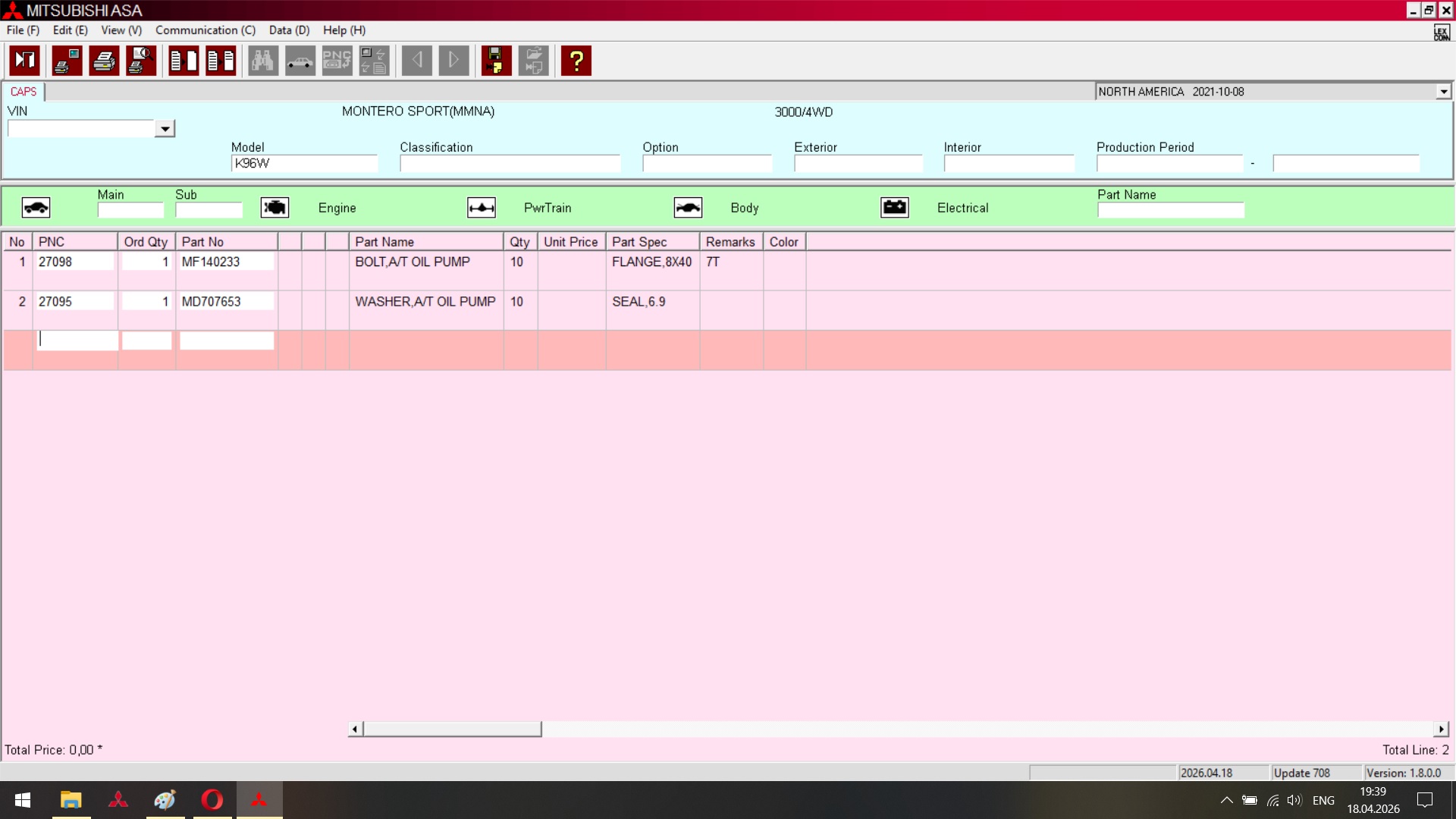Select the Electrical battery icon
Viewport: 1456px width, 819px height.
point(895,208)
